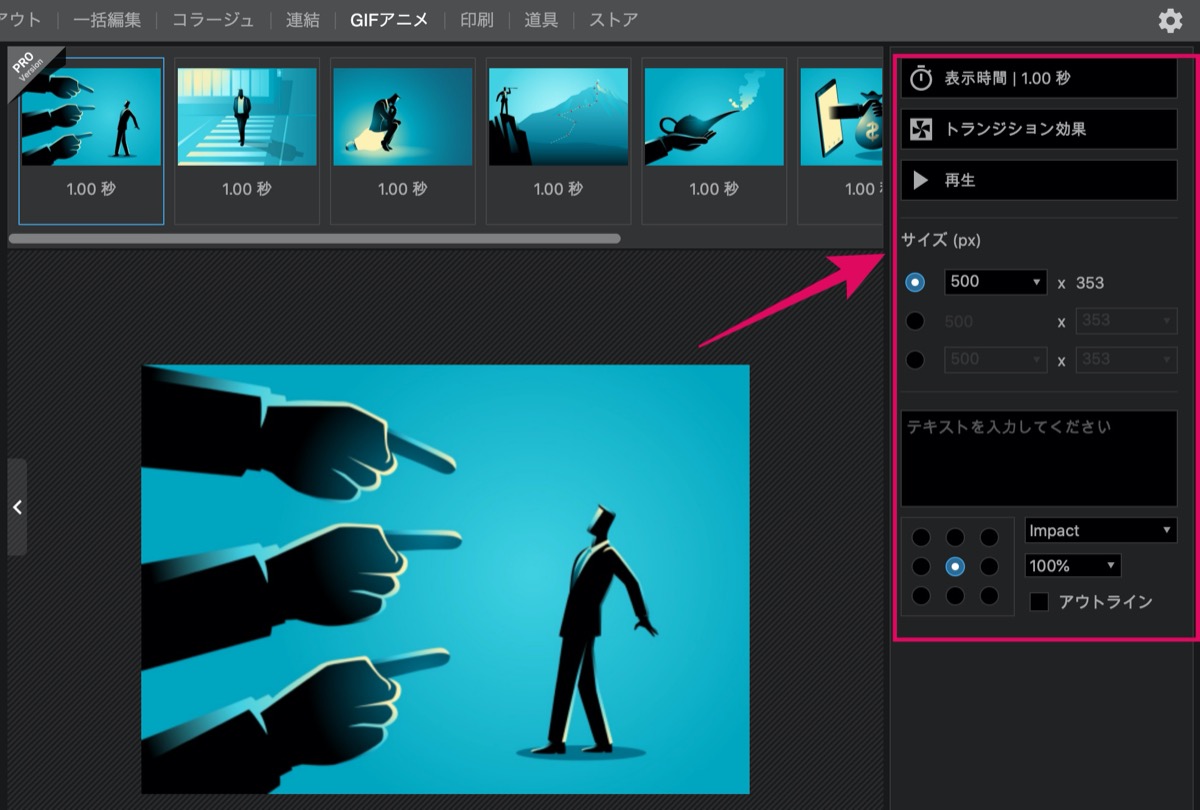Open the 印刷 tab
The height and width of the screenshot is (810, 1200).
click(476, 20)
